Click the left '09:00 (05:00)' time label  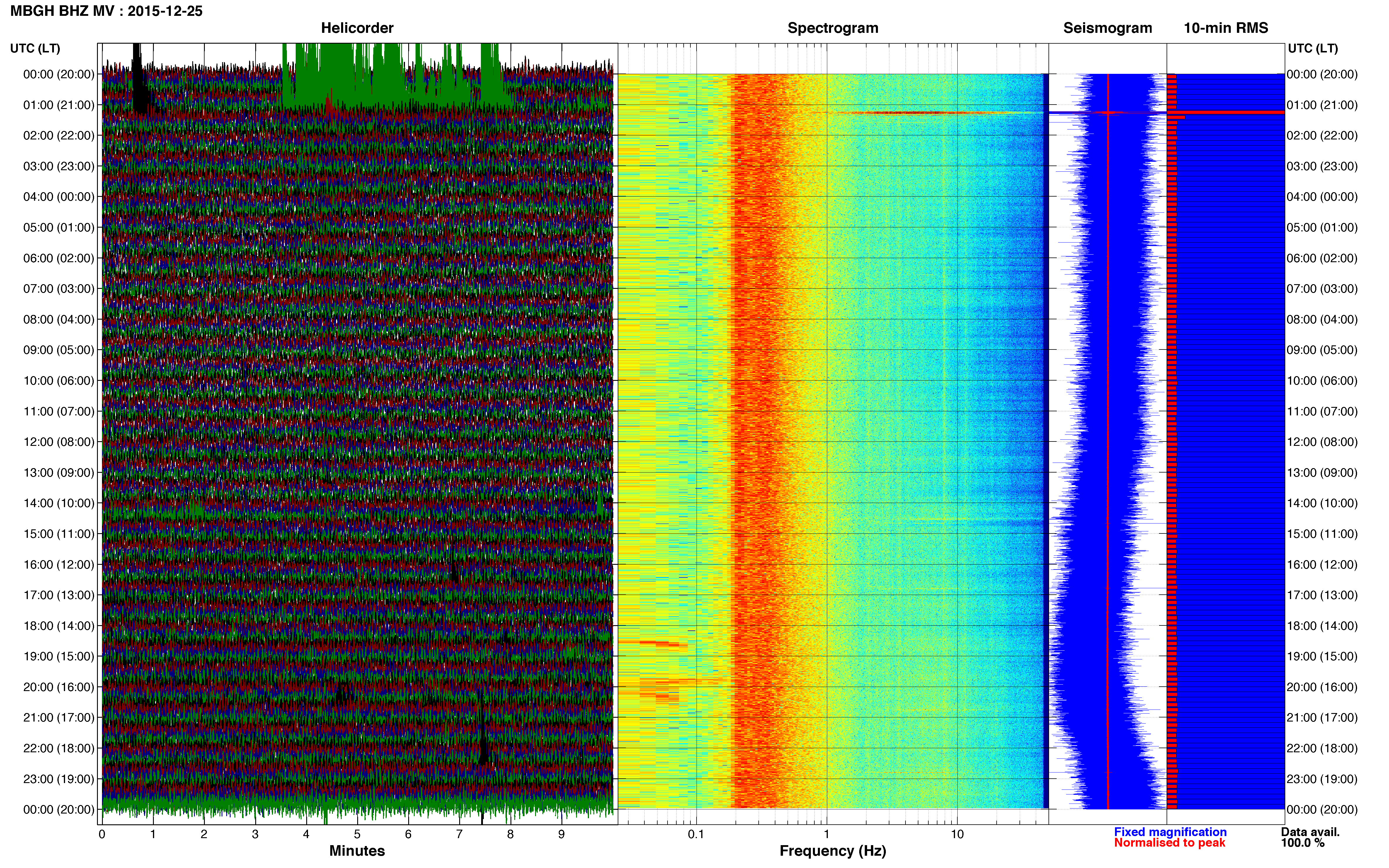(59, 350)
